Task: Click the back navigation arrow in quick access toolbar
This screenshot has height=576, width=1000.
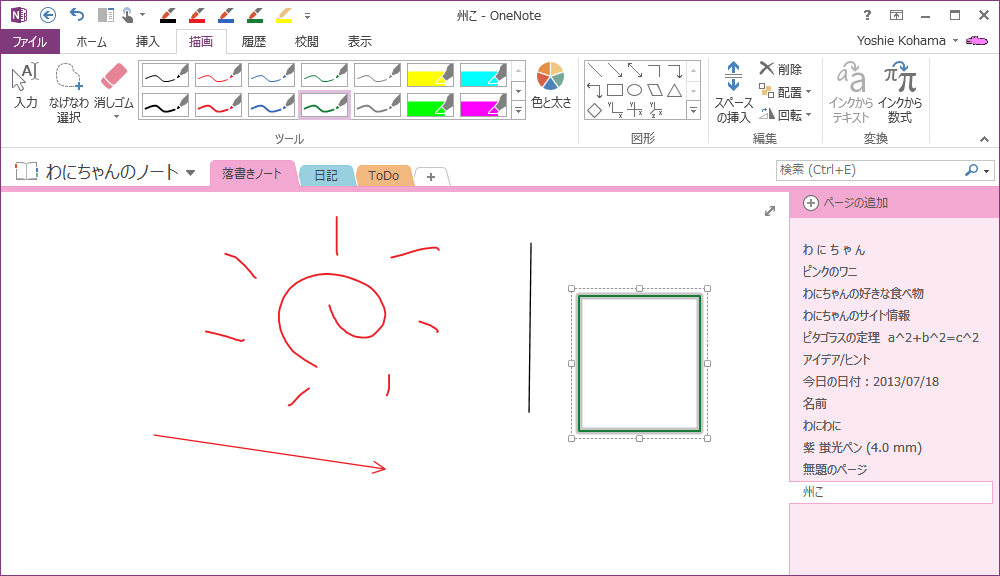Action: (48, 15)
